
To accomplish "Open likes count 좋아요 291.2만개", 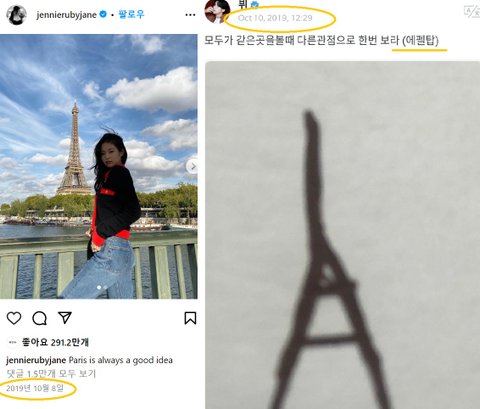I will 55,342.
